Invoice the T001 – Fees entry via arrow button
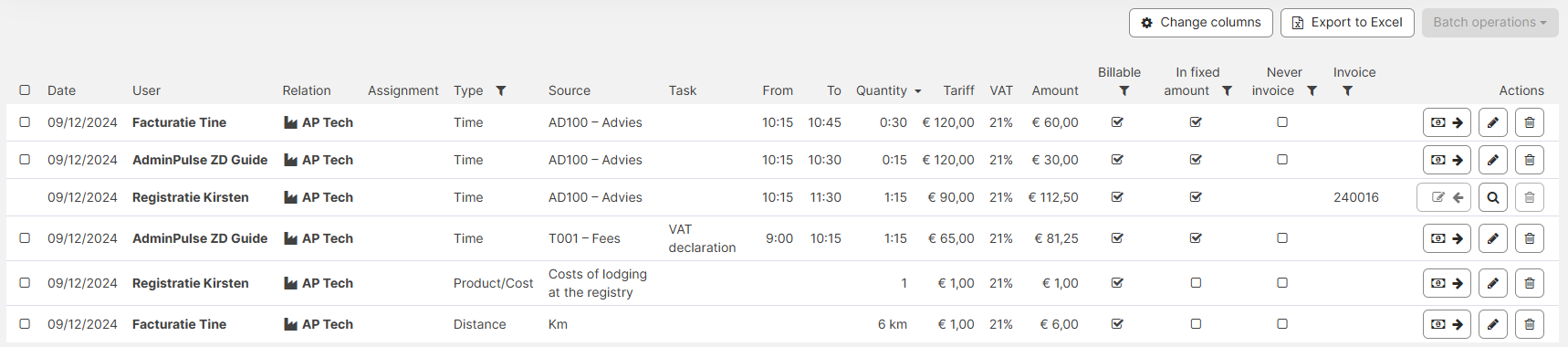1568x347 pixels. click(x=1448, y=238)
